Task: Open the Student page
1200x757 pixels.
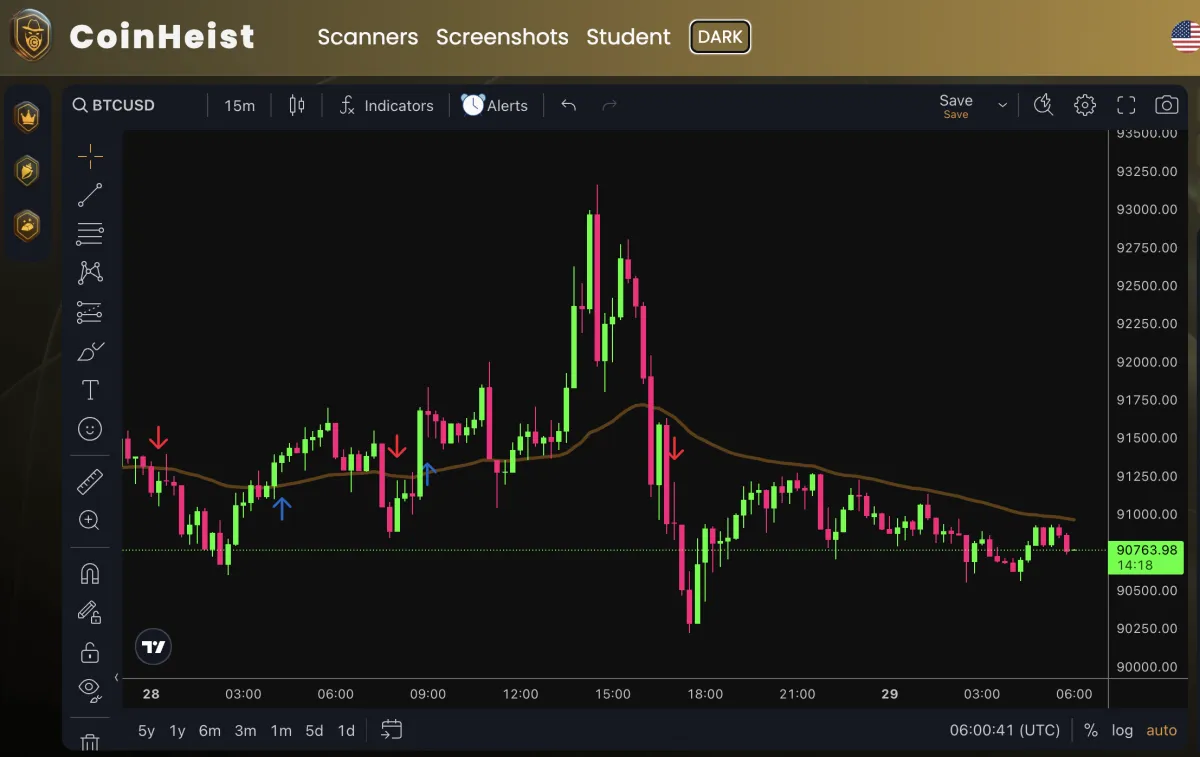Action: point(628,37)
